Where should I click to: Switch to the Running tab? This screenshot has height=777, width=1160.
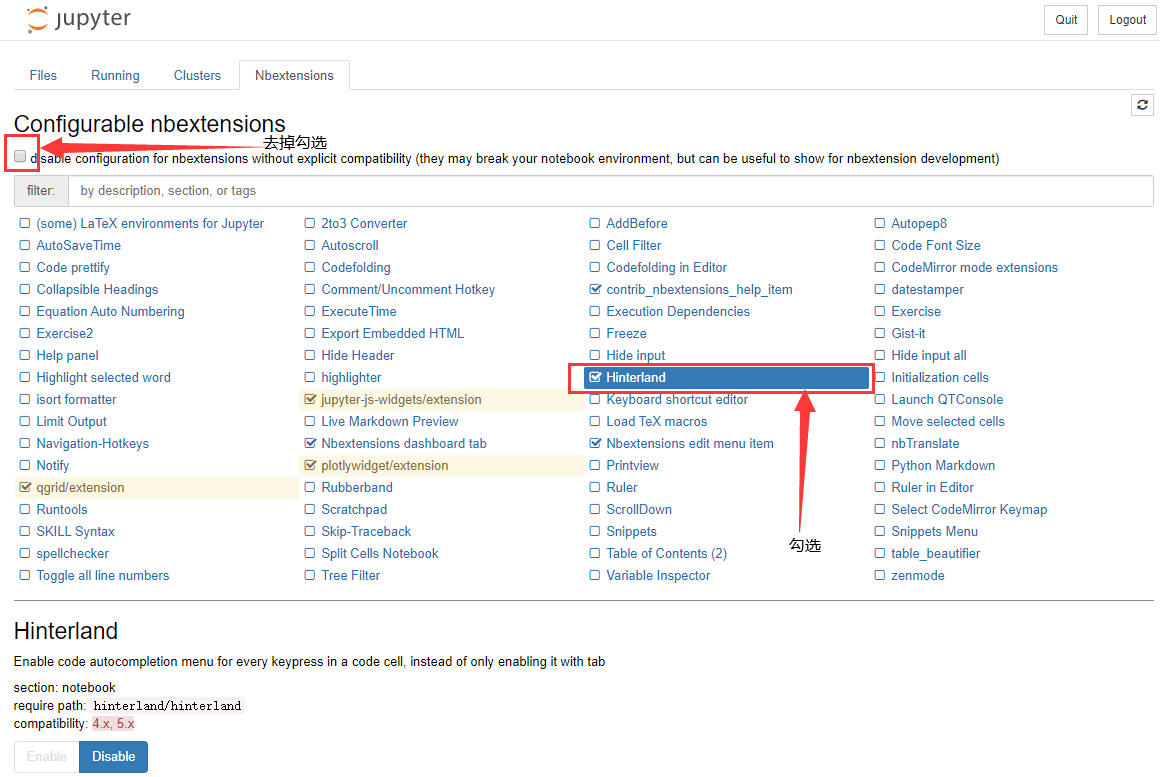115,75
